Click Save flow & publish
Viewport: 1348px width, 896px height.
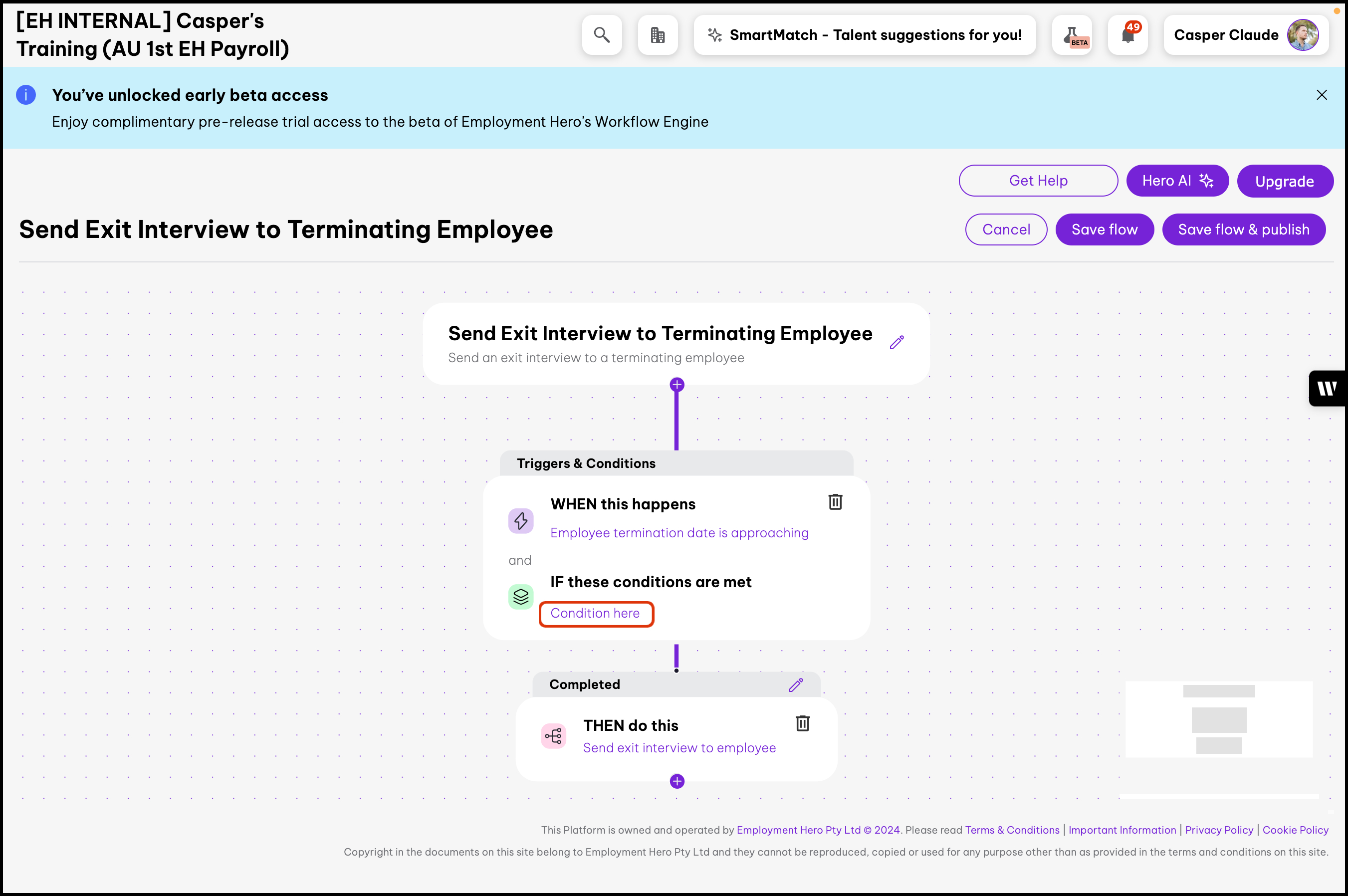point(1243,229)
